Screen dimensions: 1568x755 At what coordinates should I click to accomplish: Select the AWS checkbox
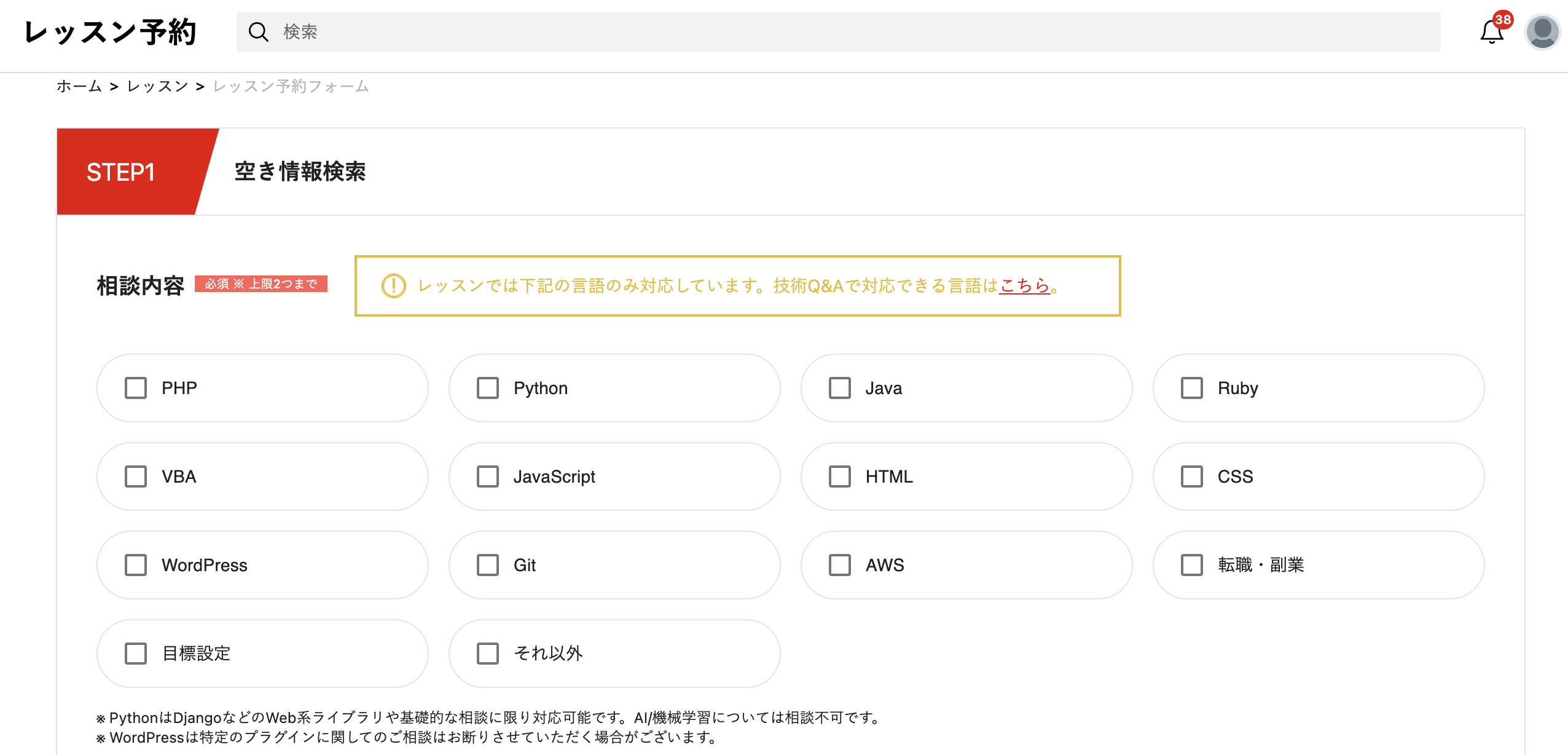pos(839,565)
